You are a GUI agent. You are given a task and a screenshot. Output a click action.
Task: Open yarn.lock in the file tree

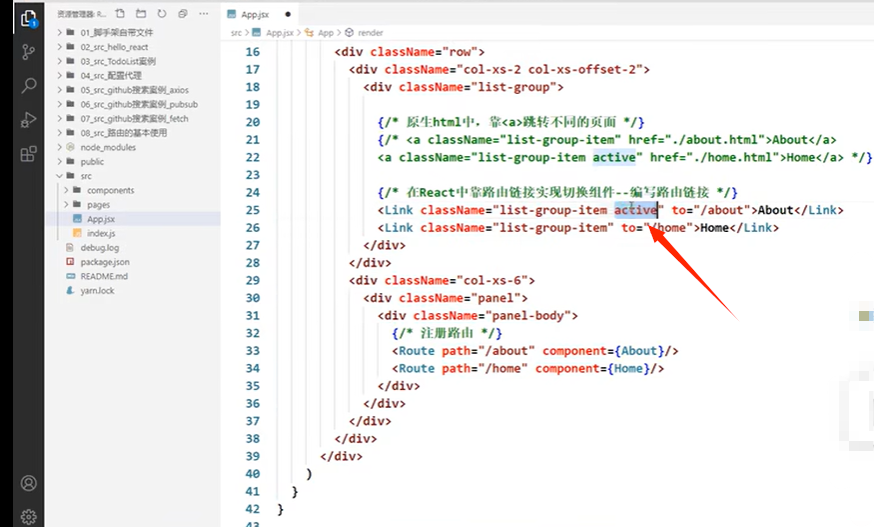click(97, 291)
